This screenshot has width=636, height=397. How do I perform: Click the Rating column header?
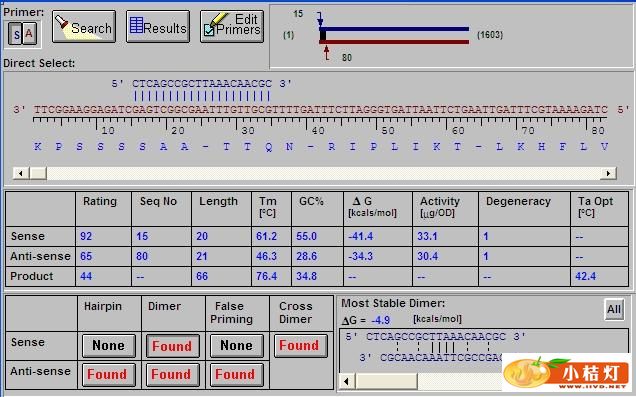tap(100, 201)
